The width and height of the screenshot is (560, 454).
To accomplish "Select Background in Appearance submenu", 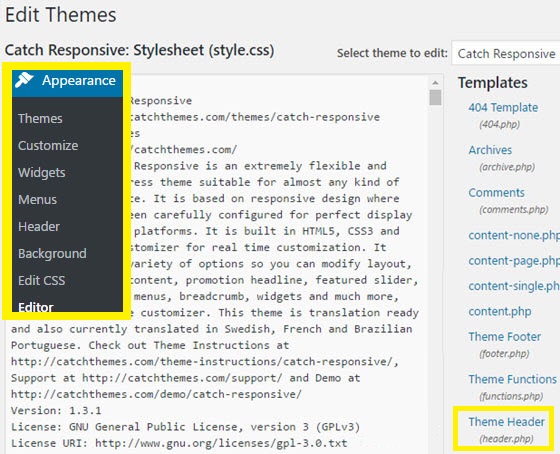I will (52, 253).
